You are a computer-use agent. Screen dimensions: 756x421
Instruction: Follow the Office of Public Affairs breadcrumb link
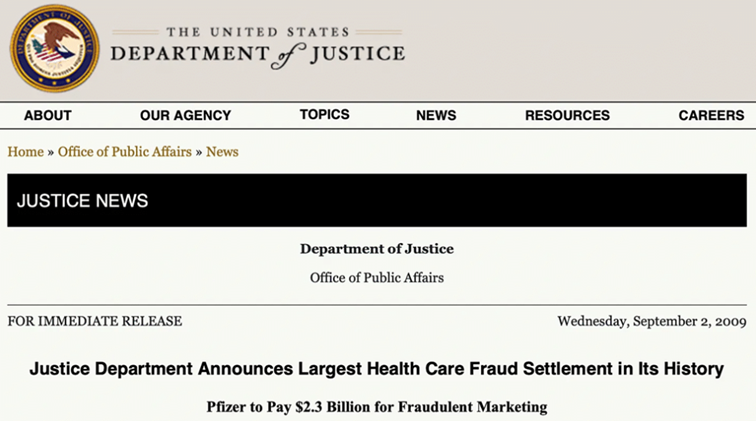[124, 152]
